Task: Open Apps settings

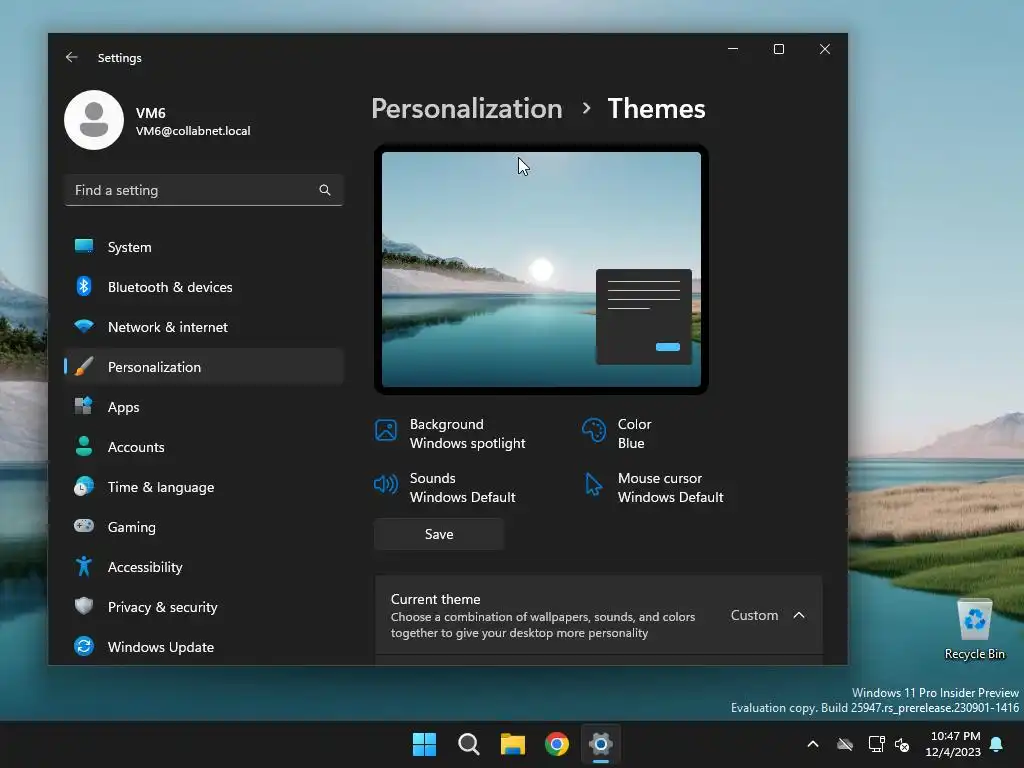Action: [x=204, y=406]
